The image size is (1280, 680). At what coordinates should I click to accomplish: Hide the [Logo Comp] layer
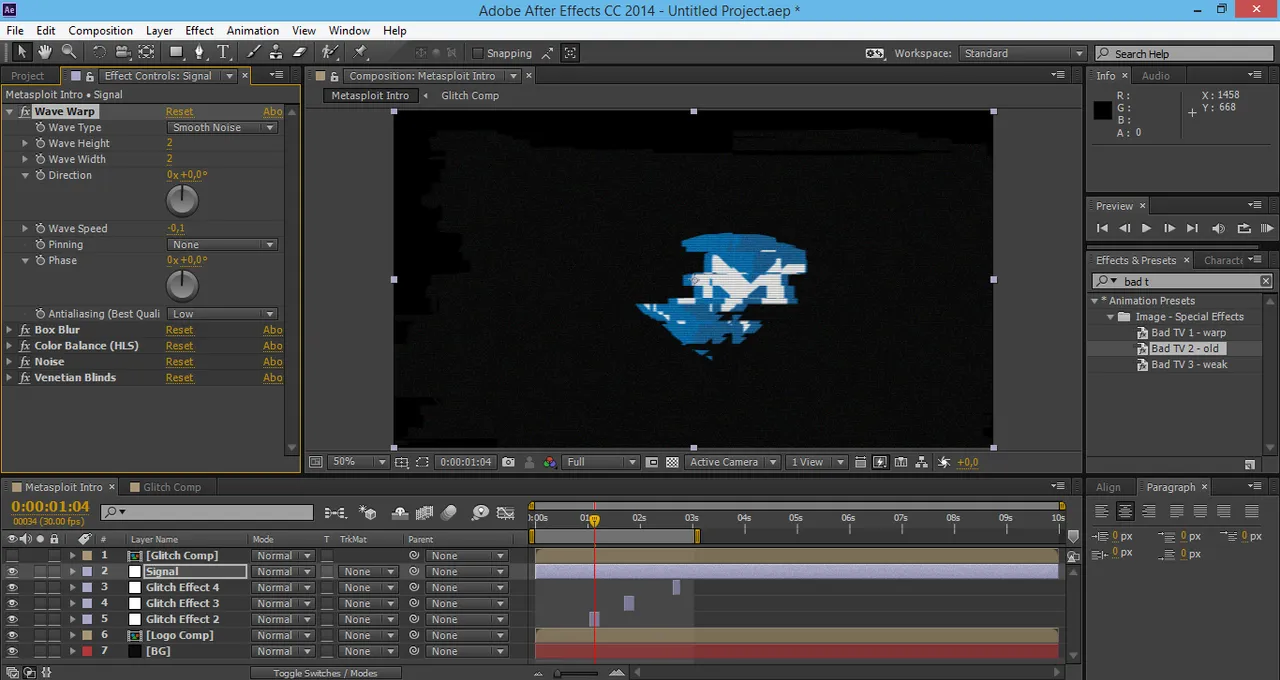12,636
